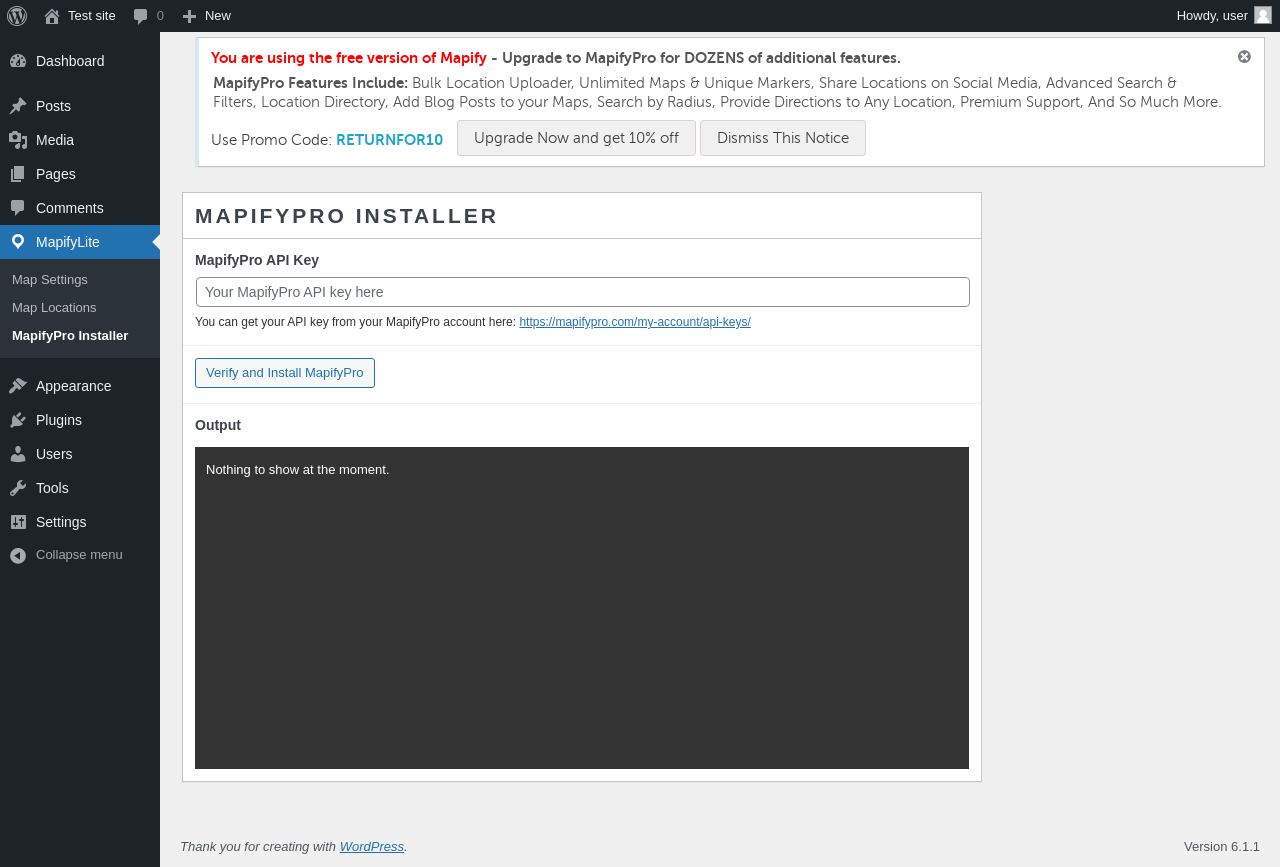Click comment count 0 in admin bar
This screenshot has width=1280, height=867.
[160, 16]
